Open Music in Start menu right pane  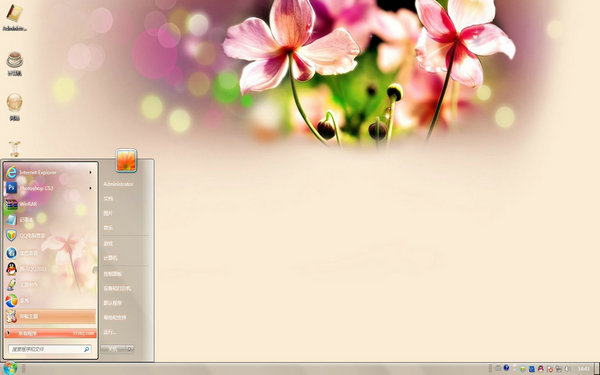coord(108,228)
